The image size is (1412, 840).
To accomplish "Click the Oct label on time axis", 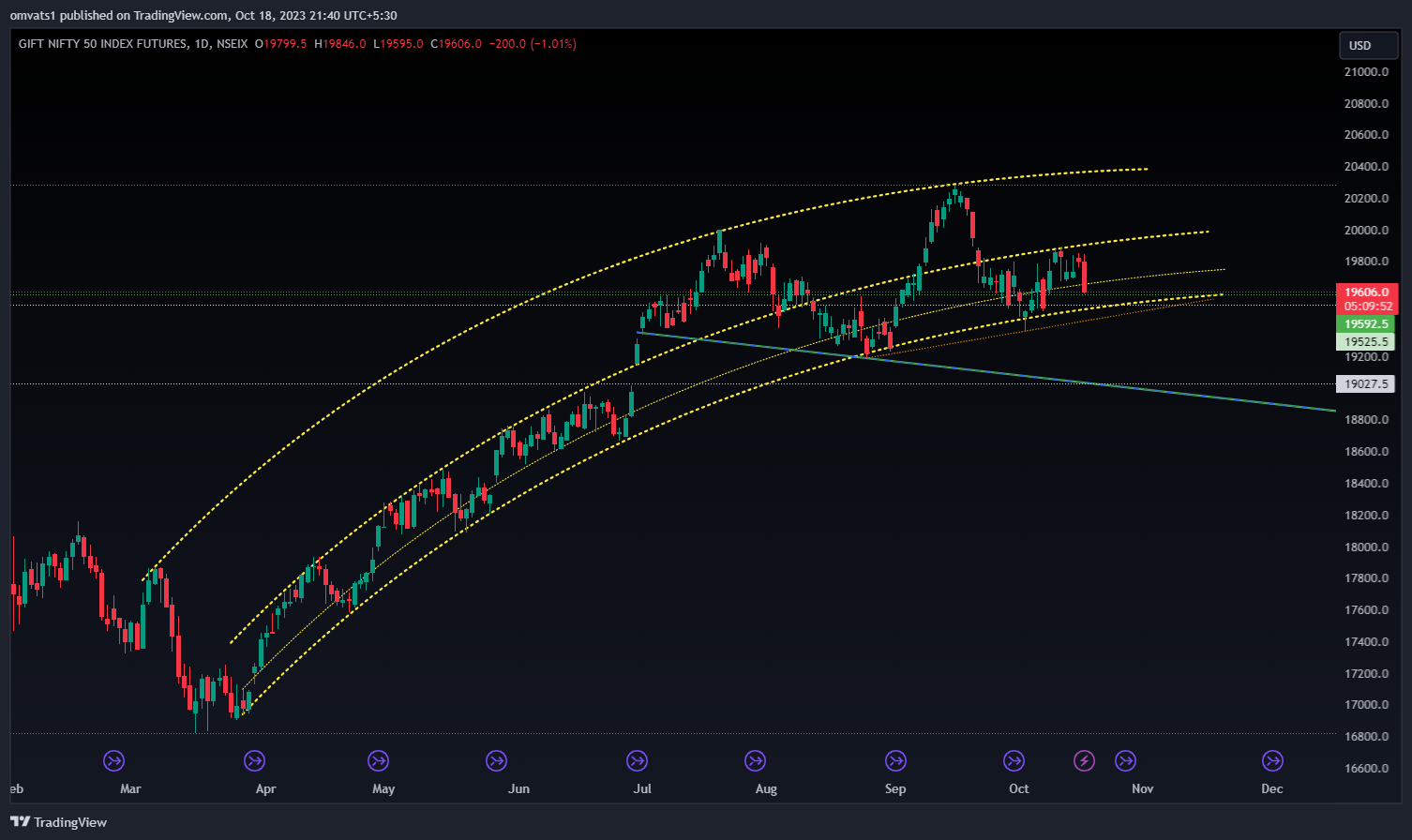I will (1019, 788).
